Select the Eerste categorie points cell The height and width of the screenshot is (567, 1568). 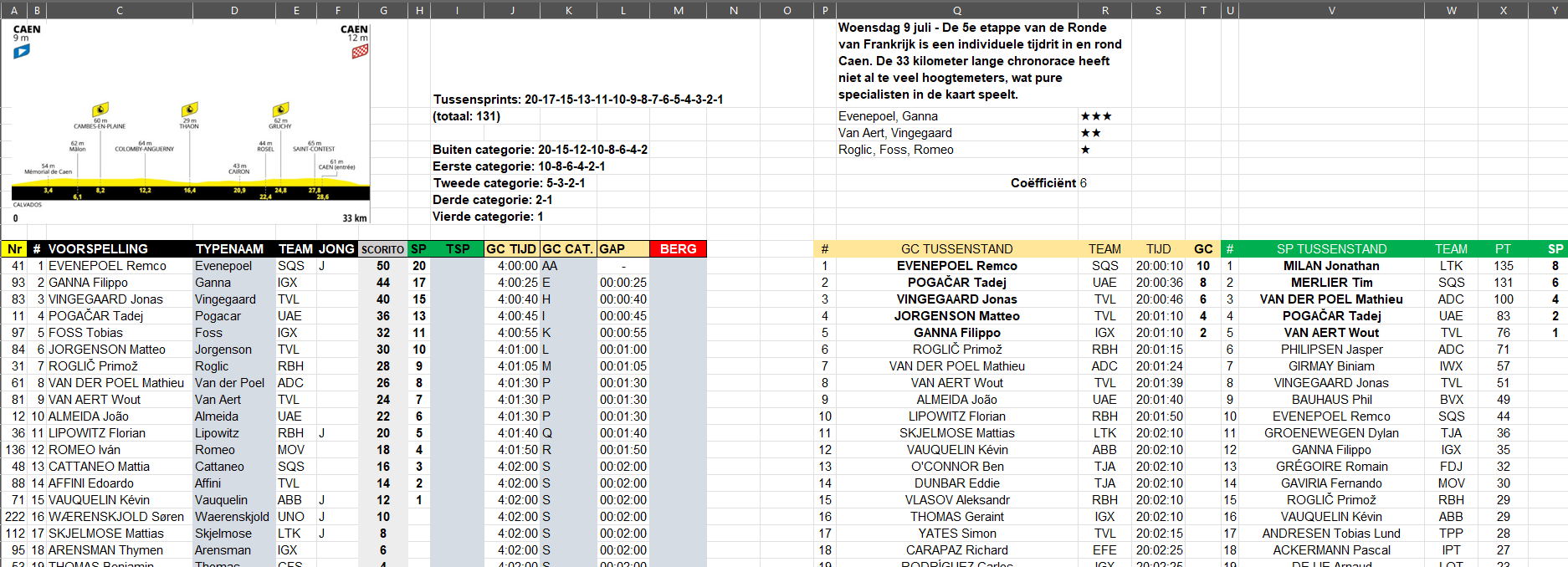coord(519,166)
